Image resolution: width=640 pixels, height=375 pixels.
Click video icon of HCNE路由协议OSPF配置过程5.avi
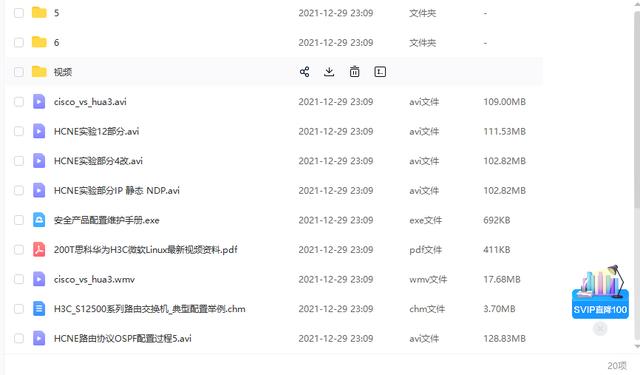click(39, 338)
